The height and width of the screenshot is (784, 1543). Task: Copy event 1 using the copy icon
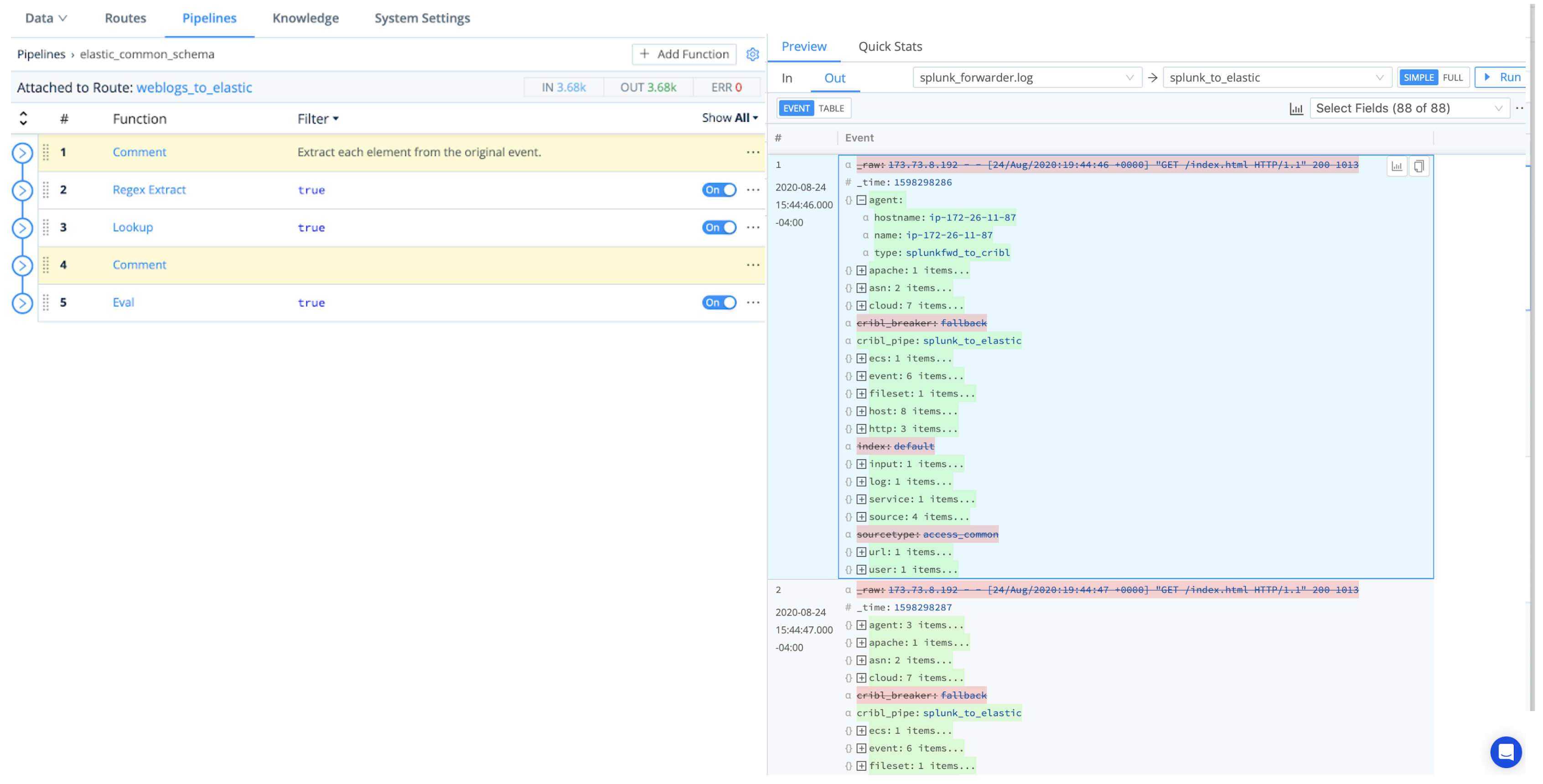[1419, 166]
